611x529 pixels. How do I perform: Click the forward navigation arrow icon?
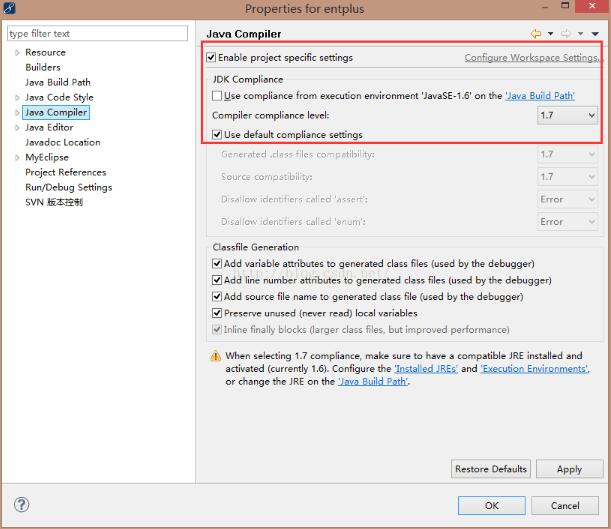(566, 34)
